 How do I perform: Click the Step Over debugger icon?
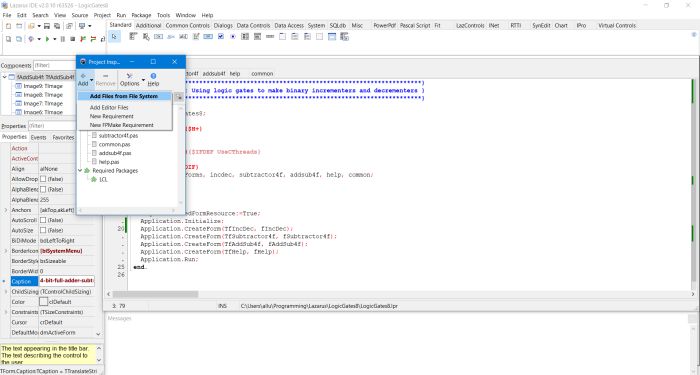(93, 39)
